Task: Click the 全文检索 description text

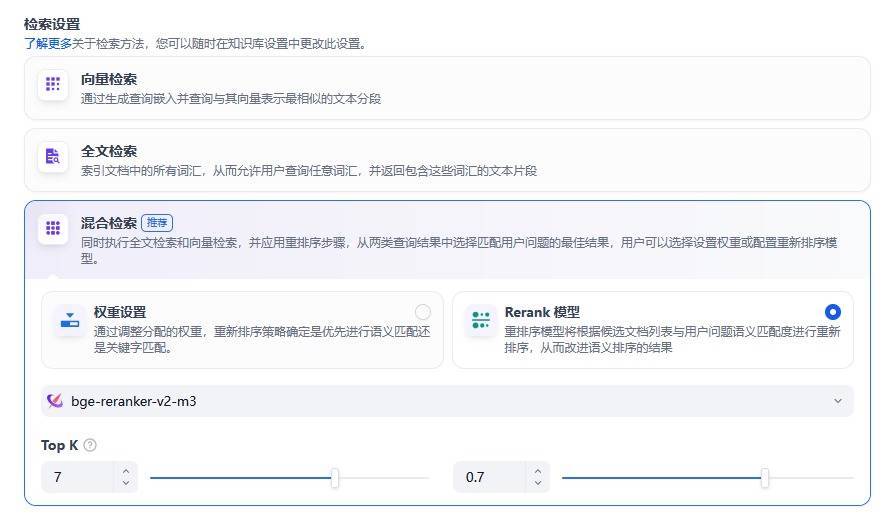Action: point(309,171)
